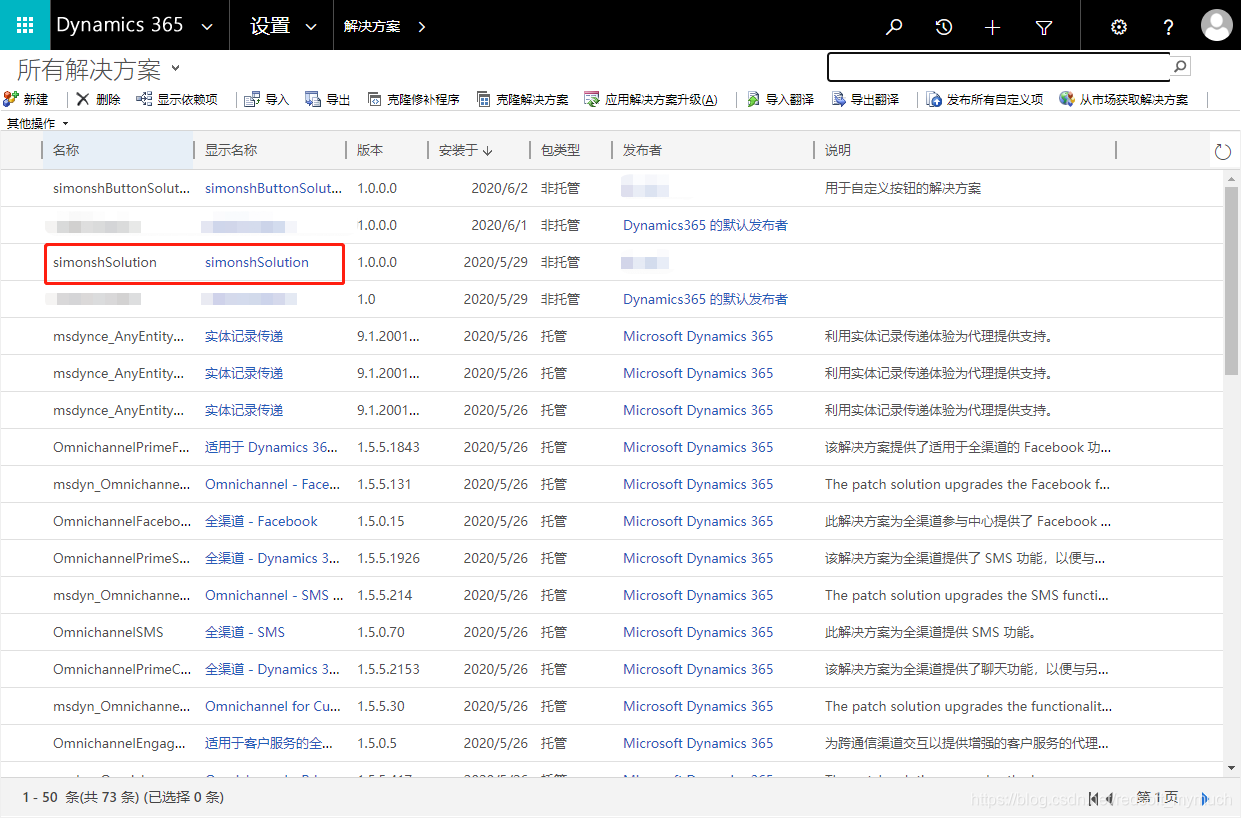Click into the solutions search field
Image resolution: width=1241 pixels, height=818 pixels.
tap(998, 67)
